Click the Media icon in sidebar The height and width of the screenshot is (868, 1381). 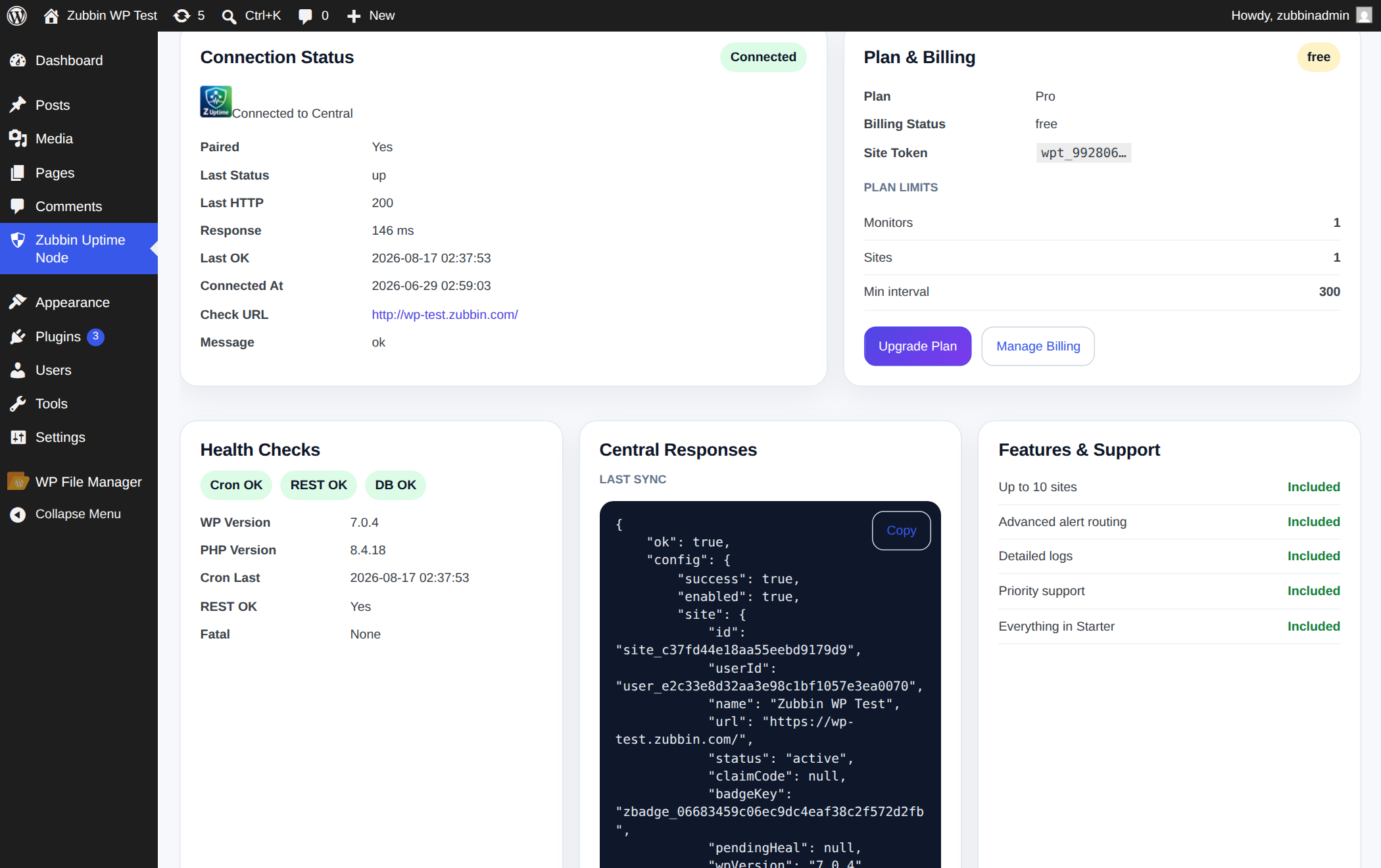coord(18,139)
